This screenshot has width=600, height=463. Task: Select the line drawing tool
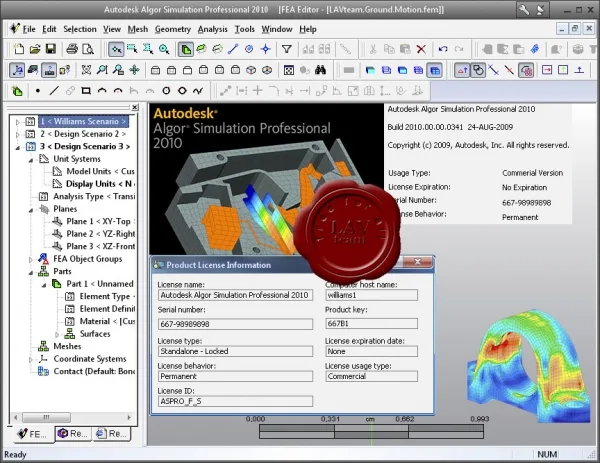click(54, 91)
